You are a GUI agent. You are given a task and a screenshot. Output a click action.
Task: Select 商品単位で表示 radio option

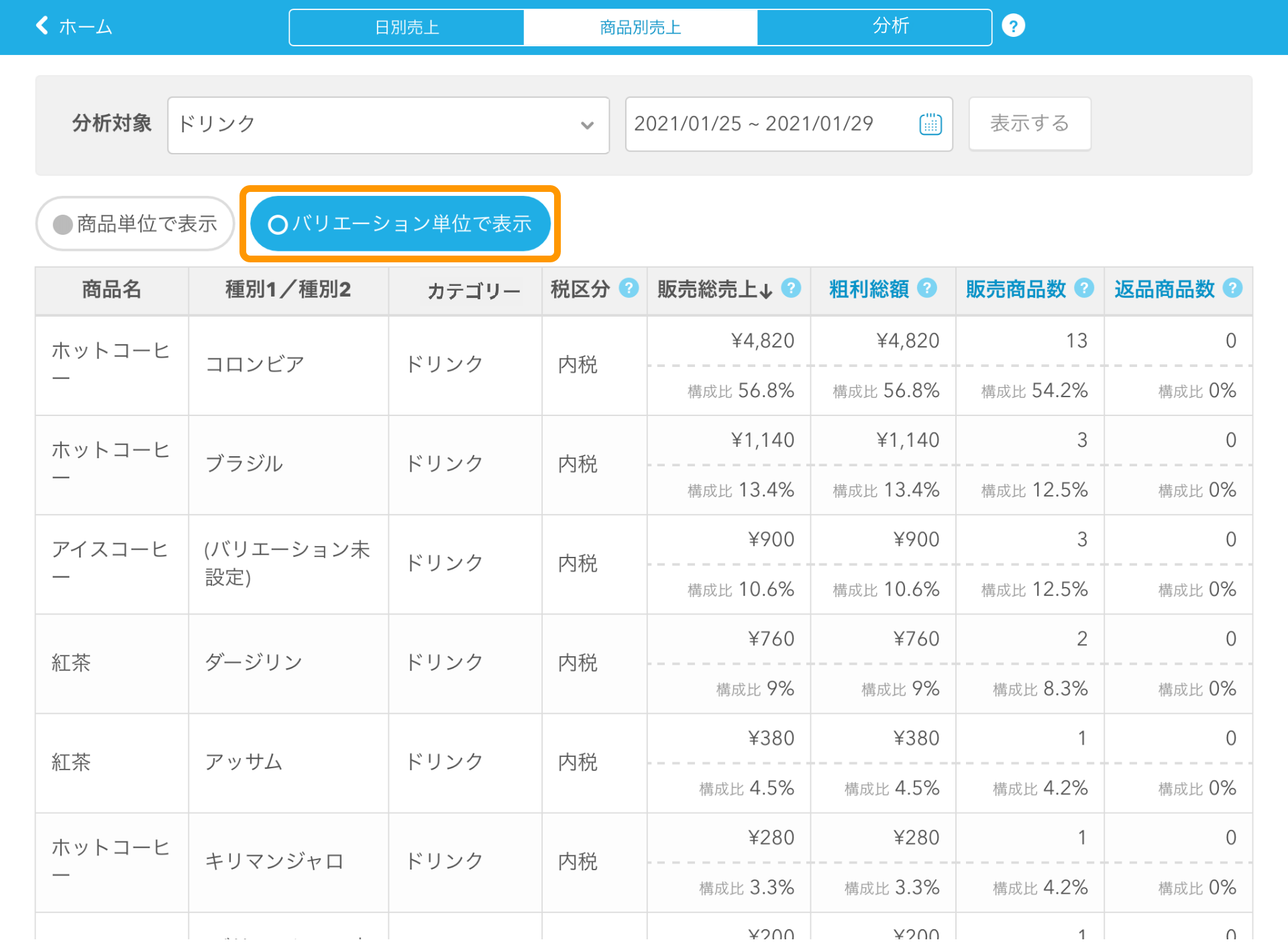pyautogui.click(x=135, y=223)
